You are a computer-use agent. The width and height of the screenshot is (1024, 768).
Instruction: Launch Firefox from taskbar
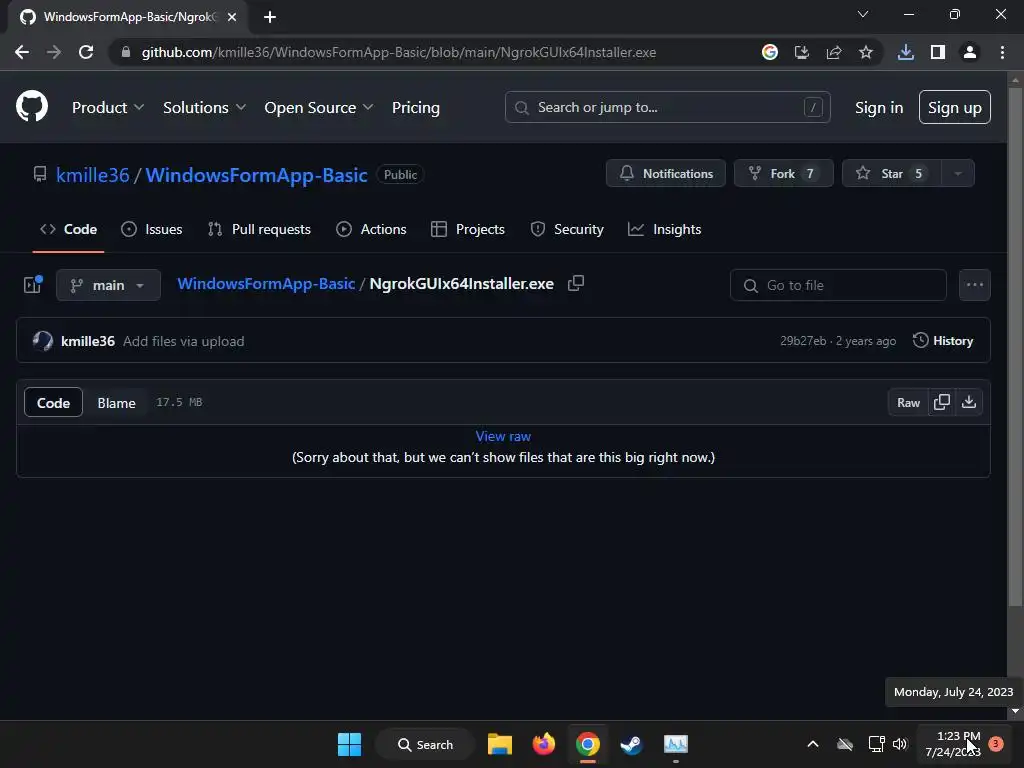pyautogui.click(x=543, y=744)
